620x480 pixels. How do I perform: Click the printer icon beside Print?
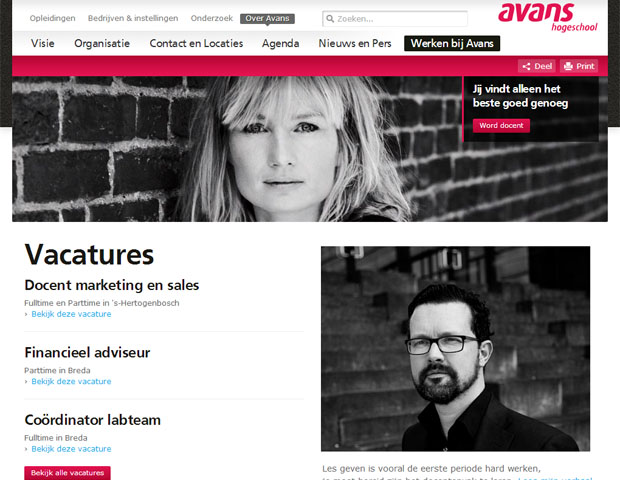coord(568,66)
